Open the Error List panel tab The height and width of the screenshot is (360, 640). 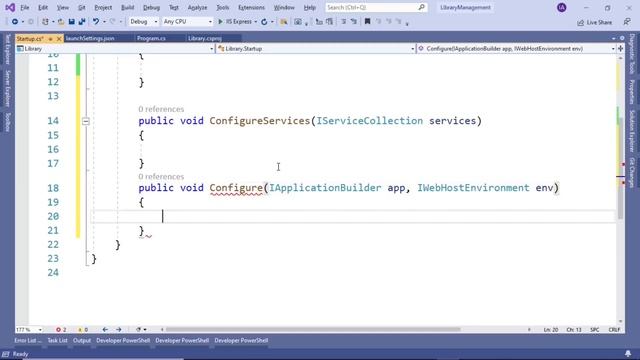point(28,340)
